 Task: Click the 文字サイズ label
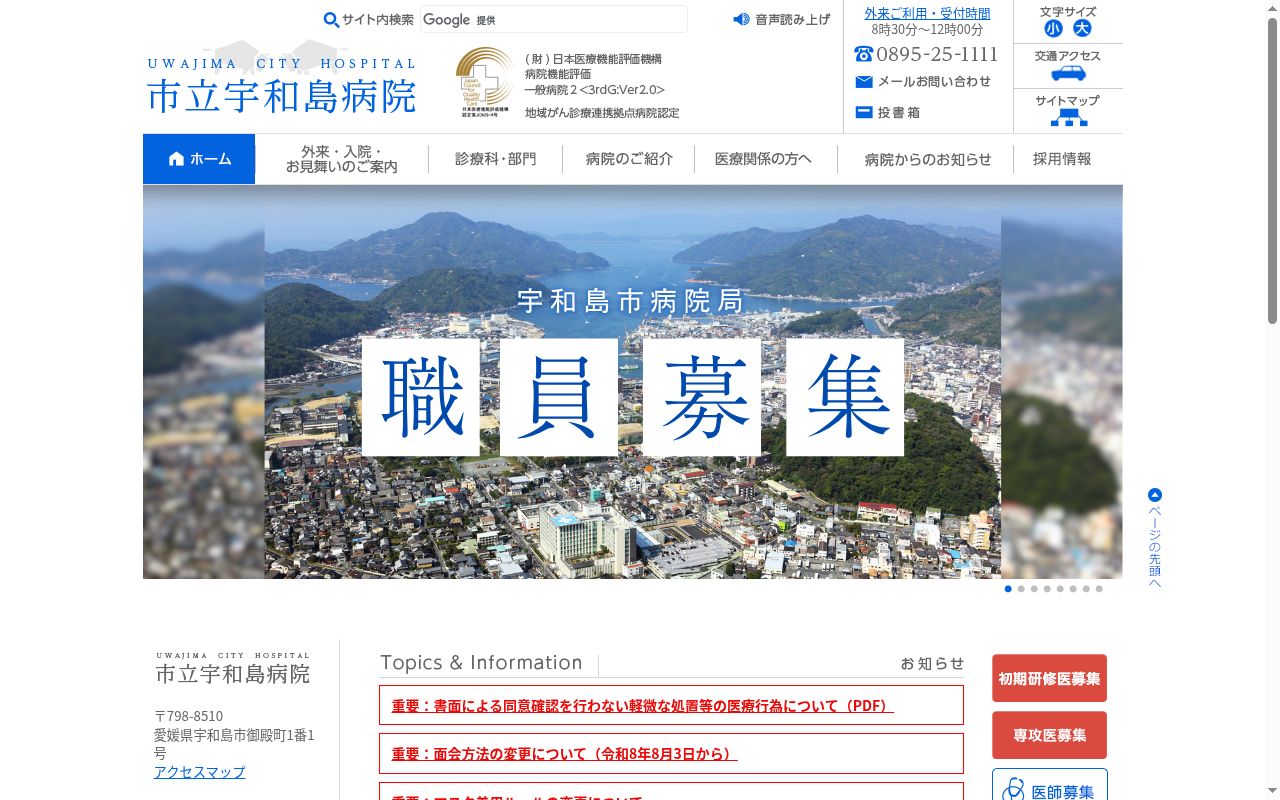1068,12
